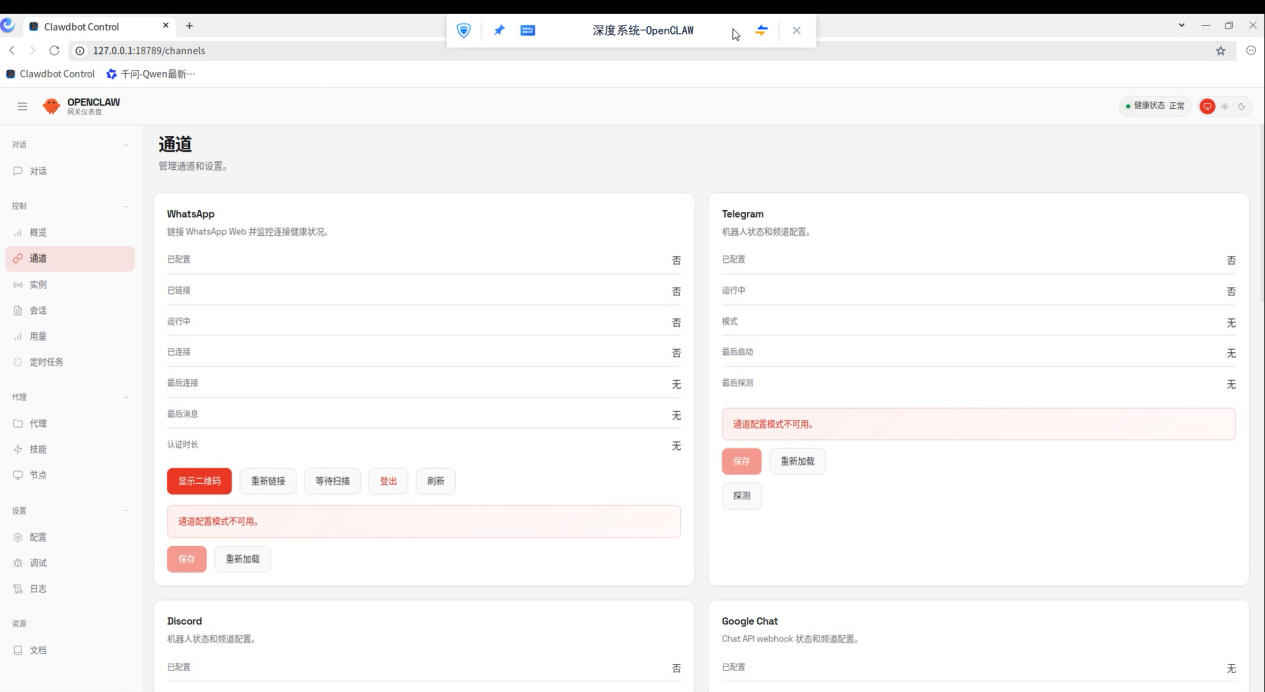Viewport: 1265px width, 692px height.
Task: Open 定时任务 in the sidebar
Action: 46,362
